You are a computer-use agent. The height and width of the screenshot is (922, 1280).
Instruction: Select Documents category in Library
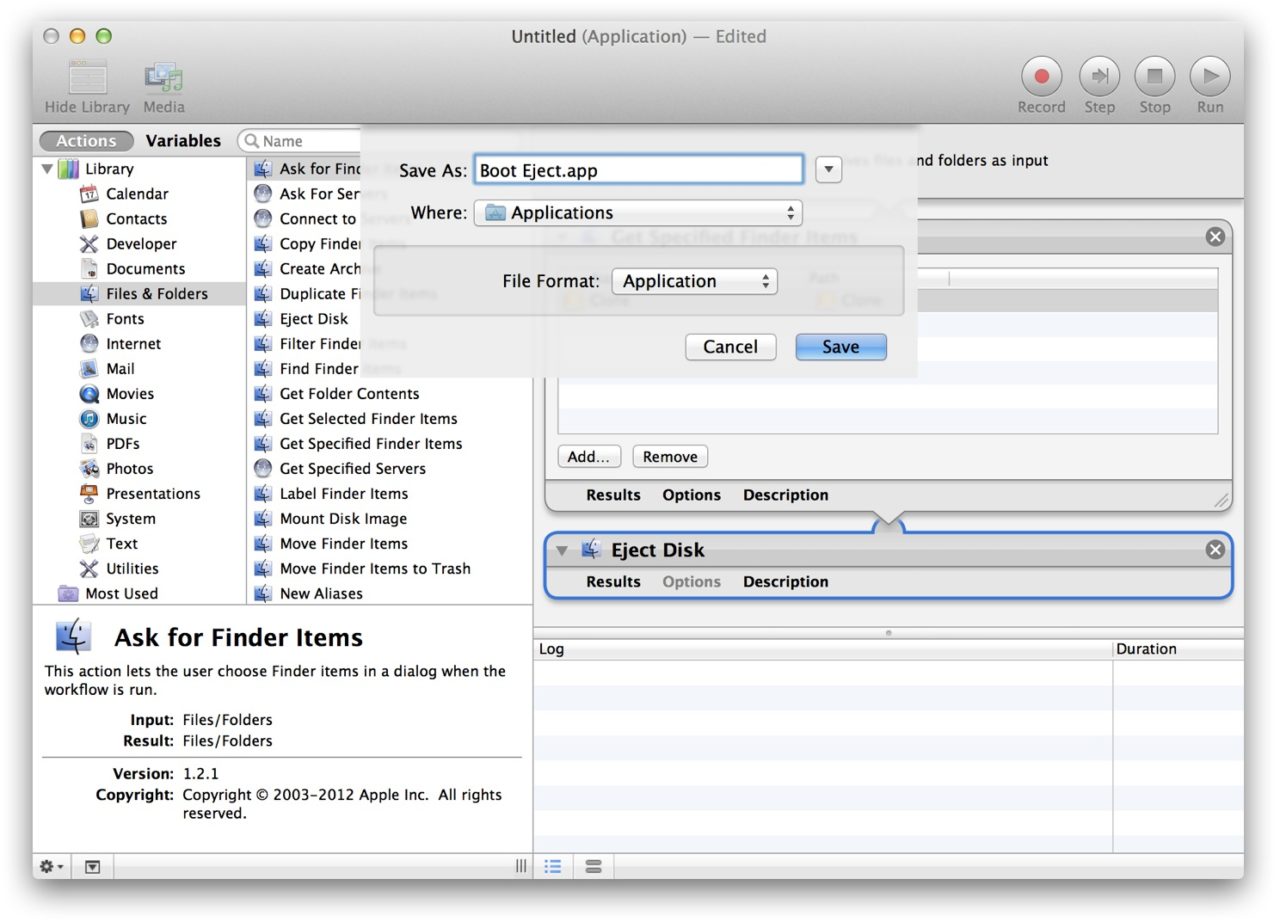click(145, 269)
